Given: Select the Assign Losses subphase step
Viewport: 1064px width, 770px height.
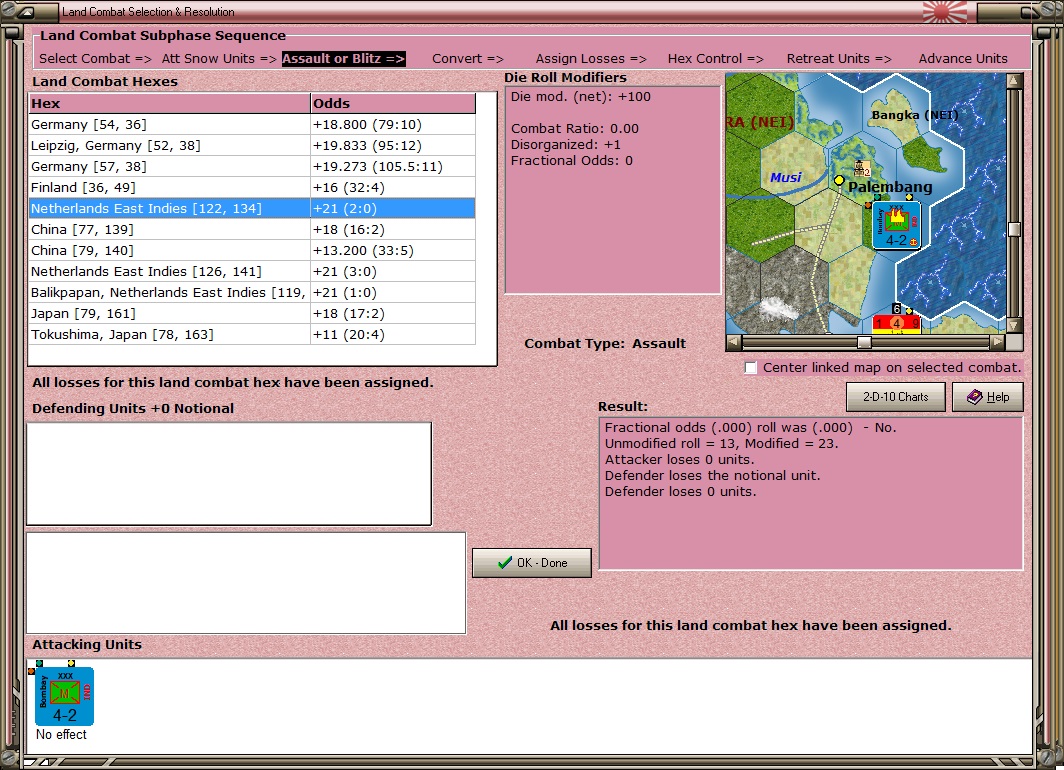Looking at the screenshot, I should click(x=591, y=59).
